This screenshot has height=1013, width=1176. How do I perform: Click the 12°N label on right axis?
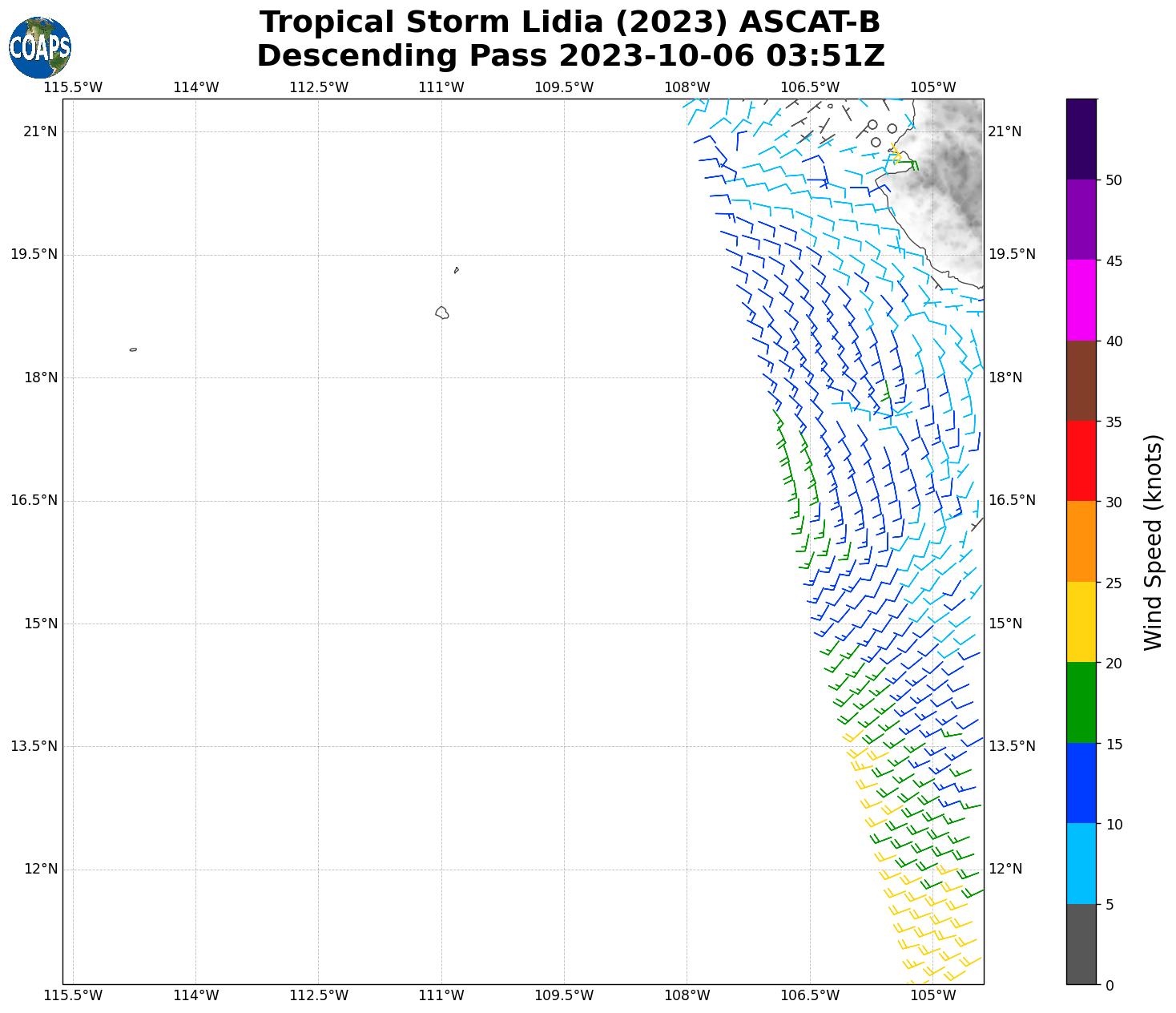click(1005, 869)
